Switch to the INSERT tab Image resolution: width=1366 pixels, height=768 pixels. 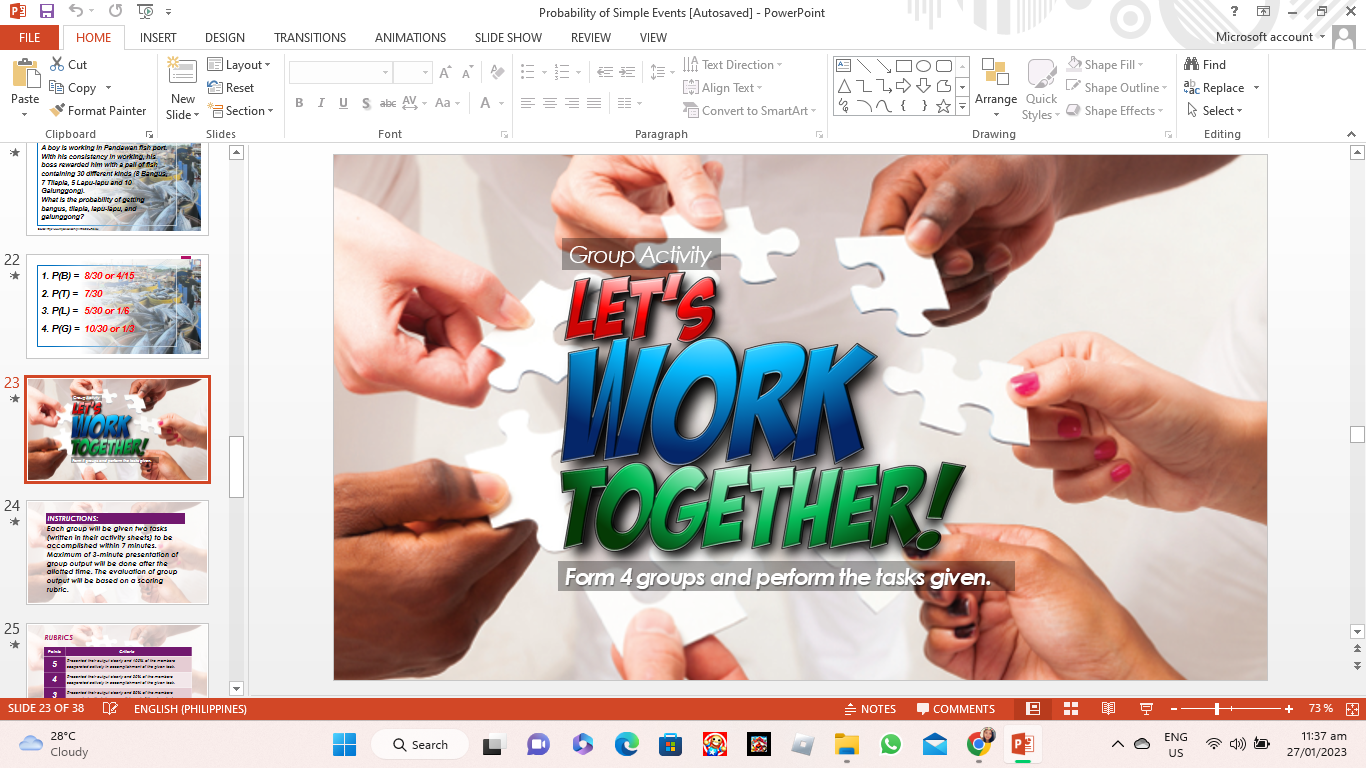(x=158, y=38)
